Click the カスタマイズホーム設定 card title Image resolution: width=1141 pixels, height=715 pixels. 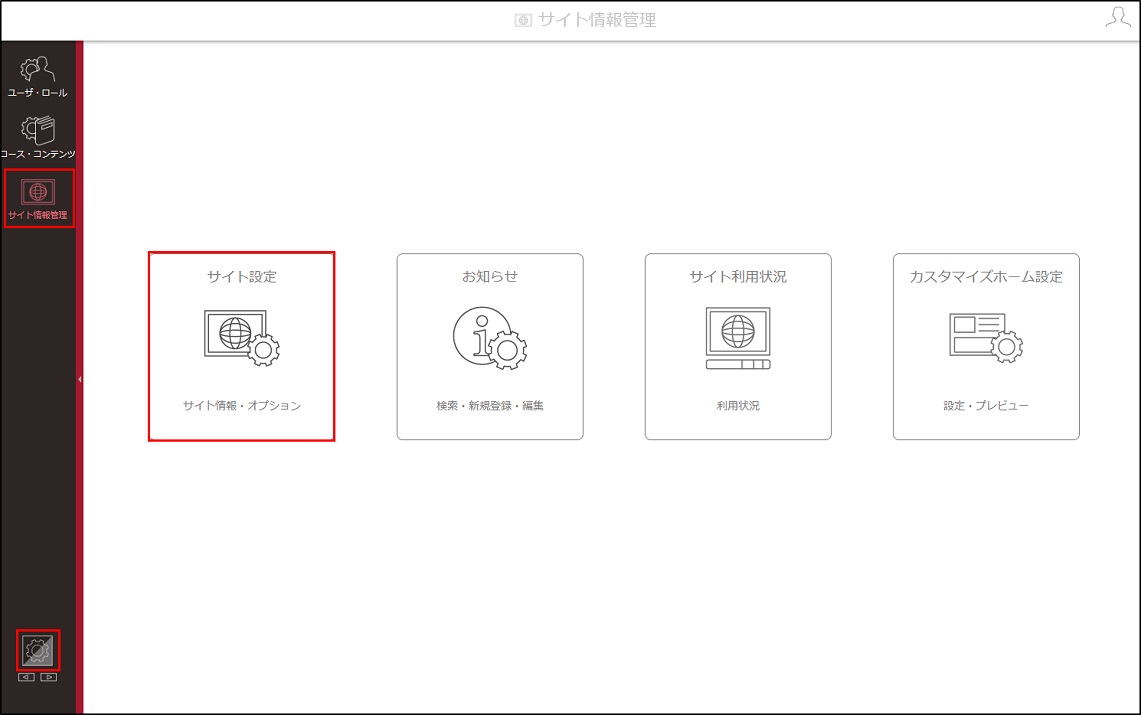[986, 276]
